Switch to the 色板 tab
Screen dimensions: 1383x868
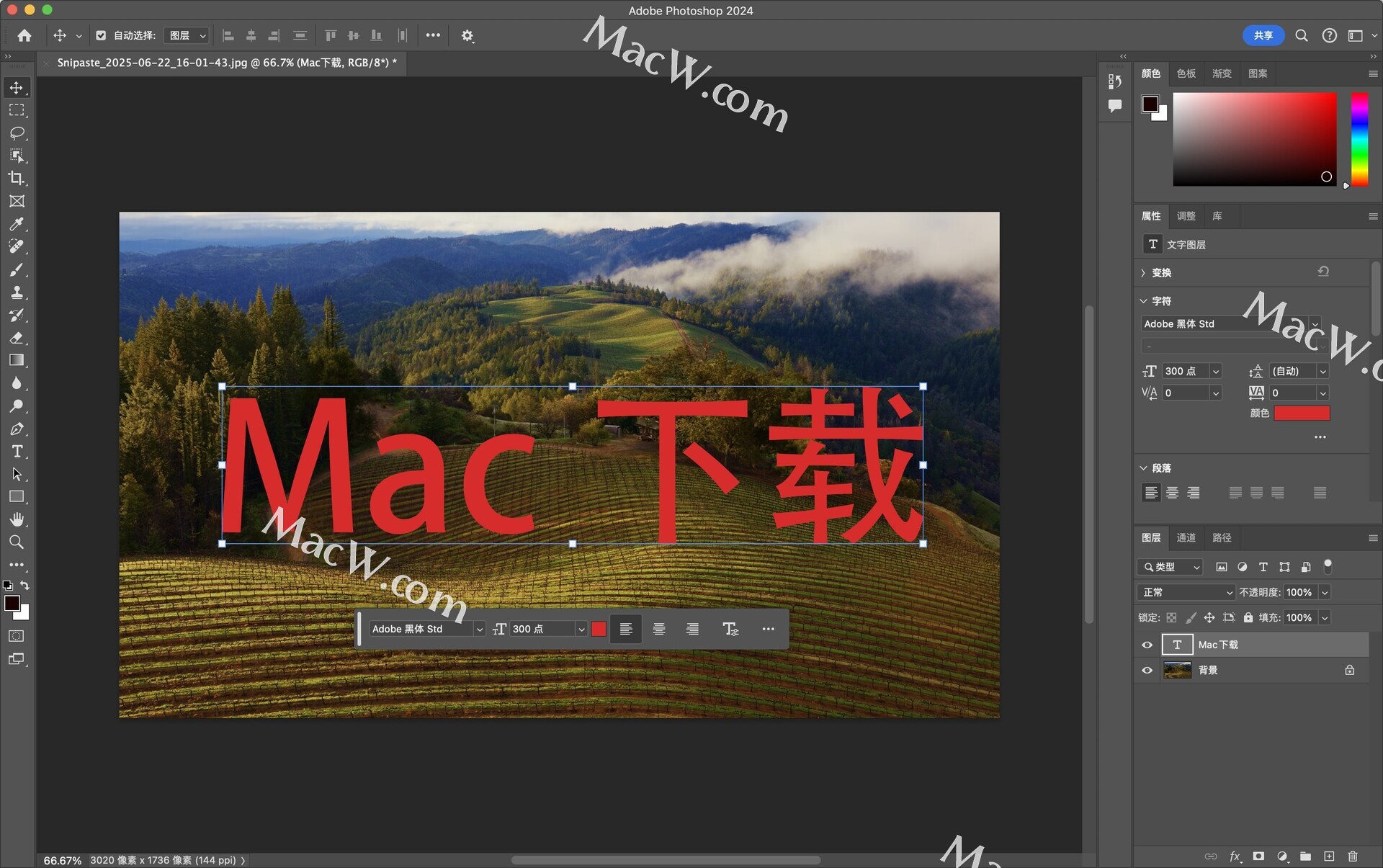tap(1186, 73)
